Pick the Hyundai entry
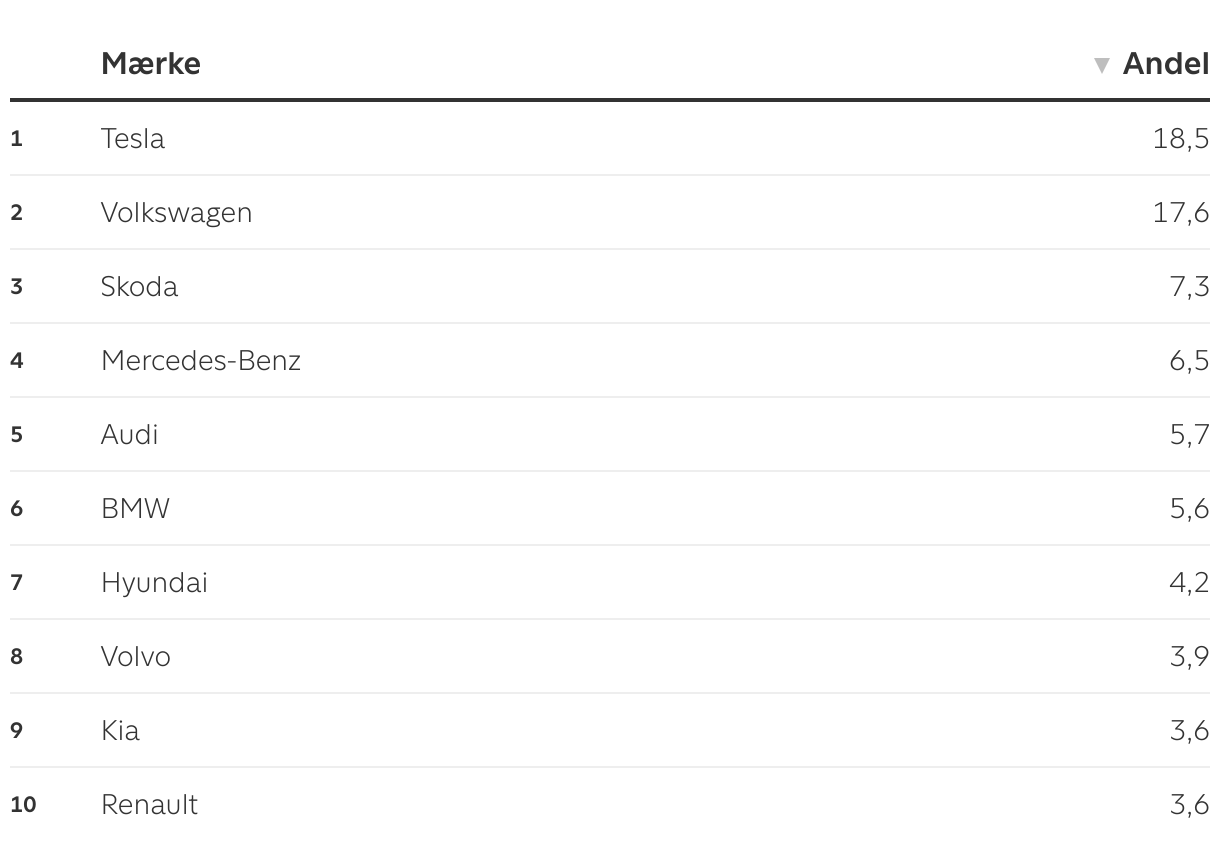Viewport: 1220px width, 850px height. (x=154, y=583)
